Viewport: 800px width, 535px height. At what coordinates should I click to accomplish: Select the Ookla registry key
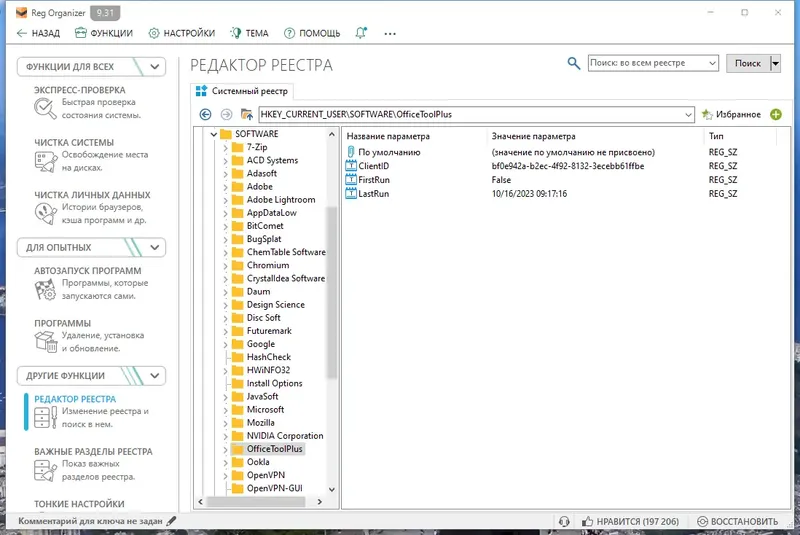coord(258,462)
